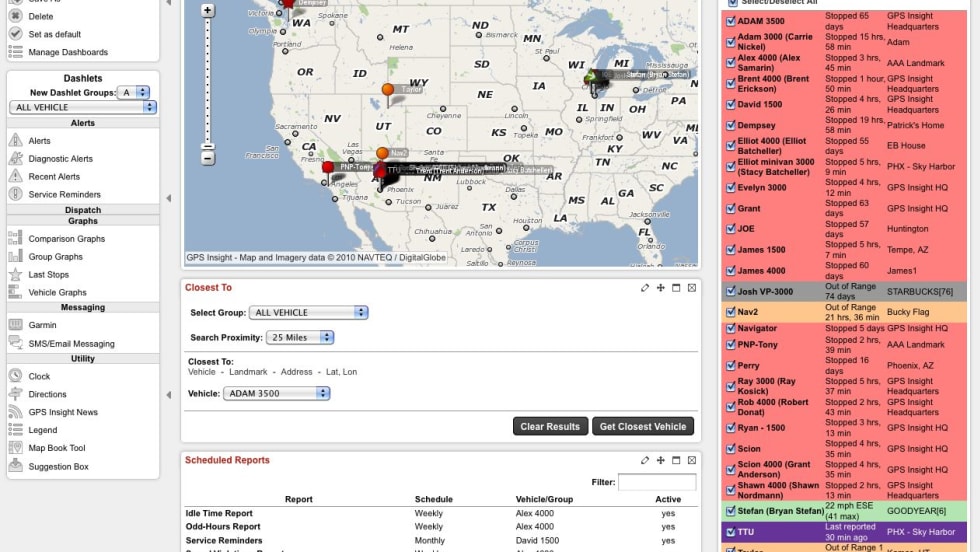The image size is (980, 552).
Task: Click the Get Closest Vehicle button
Action: point(642,426)
